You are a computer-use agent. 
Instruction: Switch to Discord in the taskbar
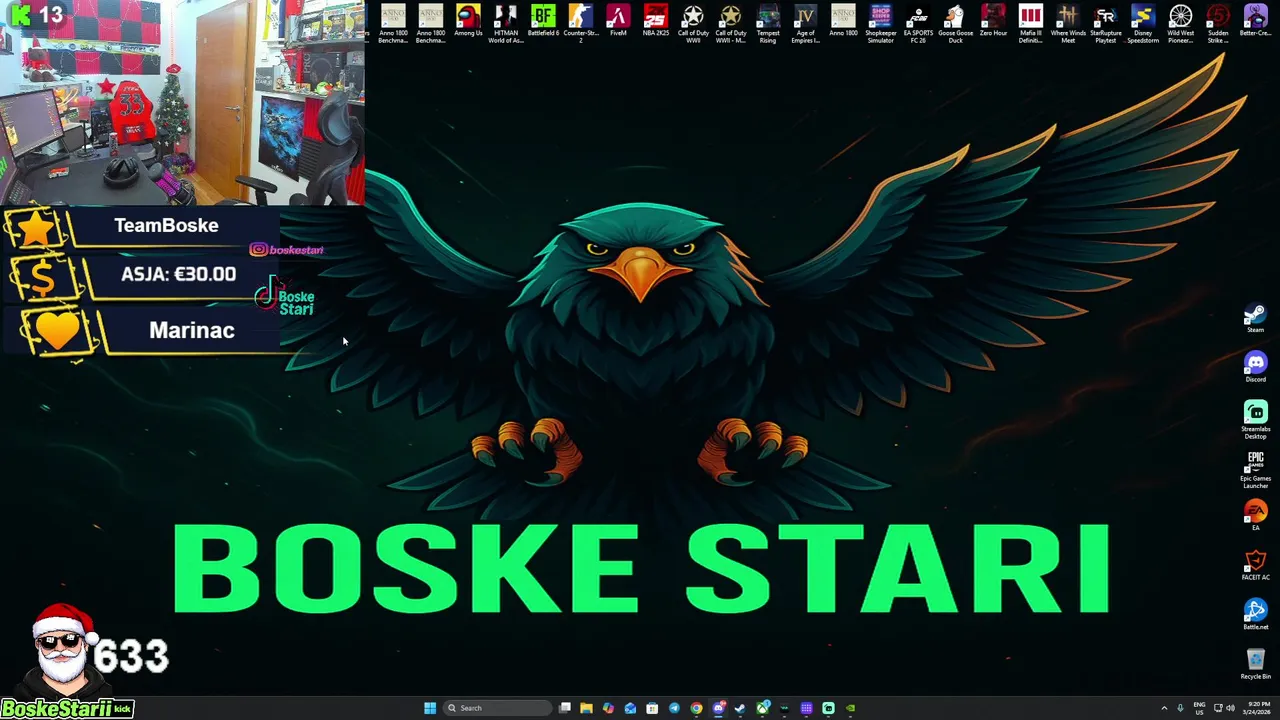coord(718,708)
